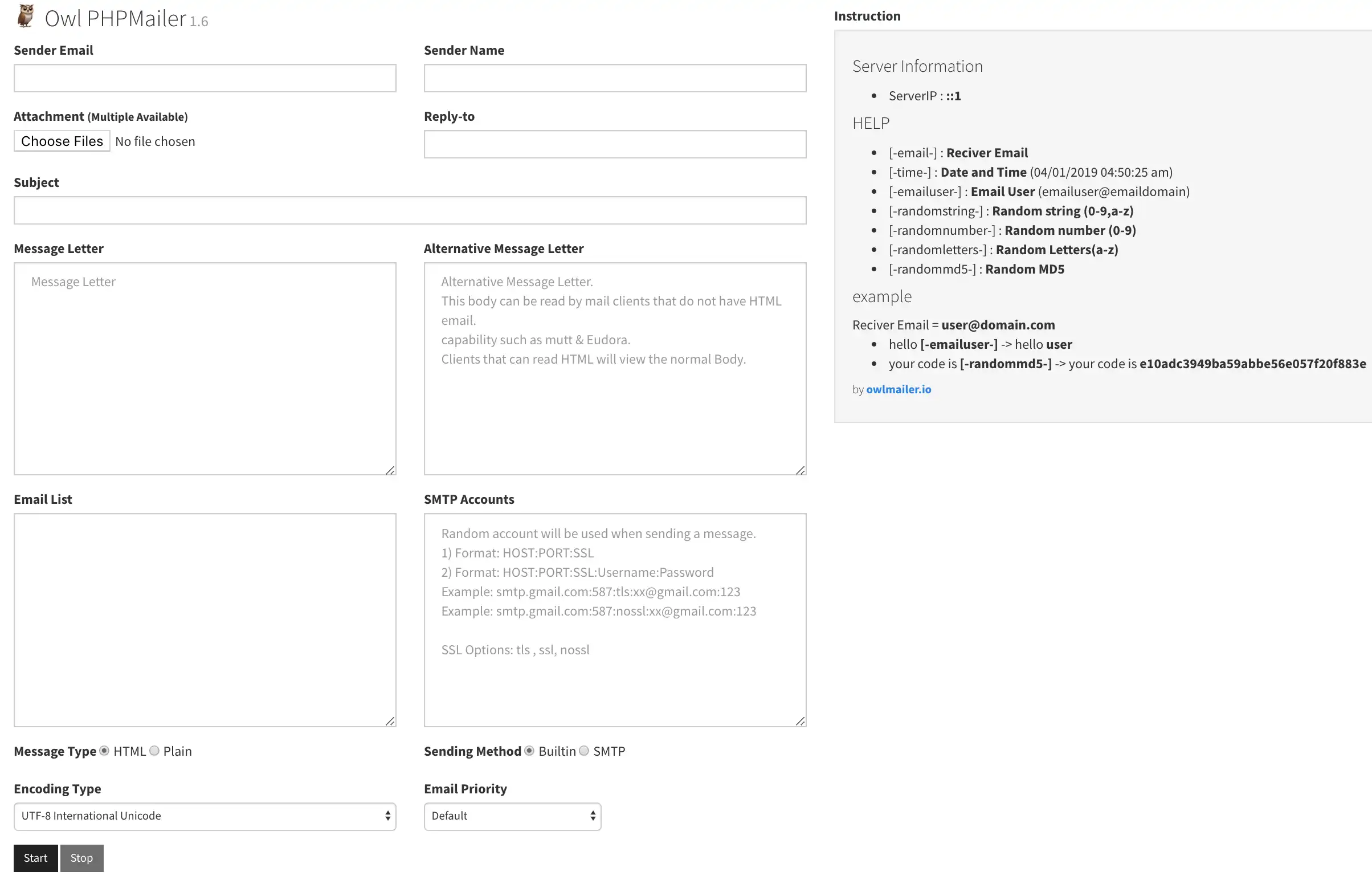Click the Subject input field
1372x880 pixels.
click(x=410, y=210)
